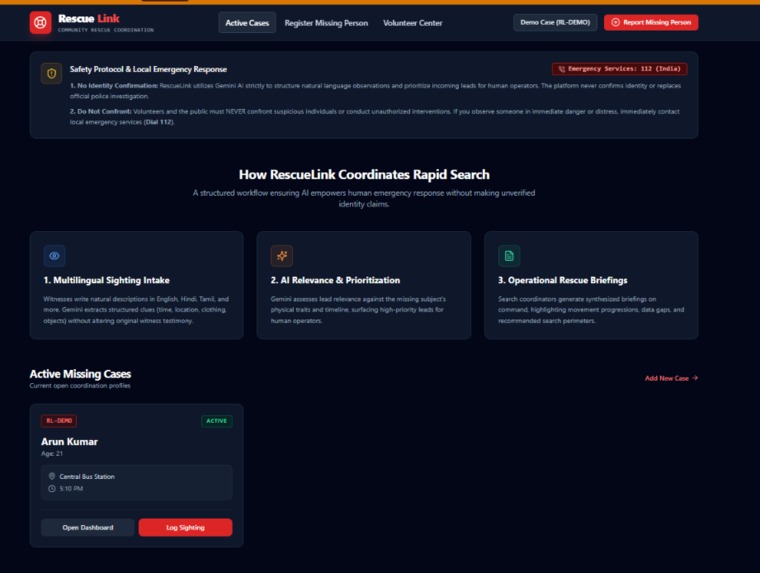Click the No Identity Confirmation rule text

[x=375, y=91]
